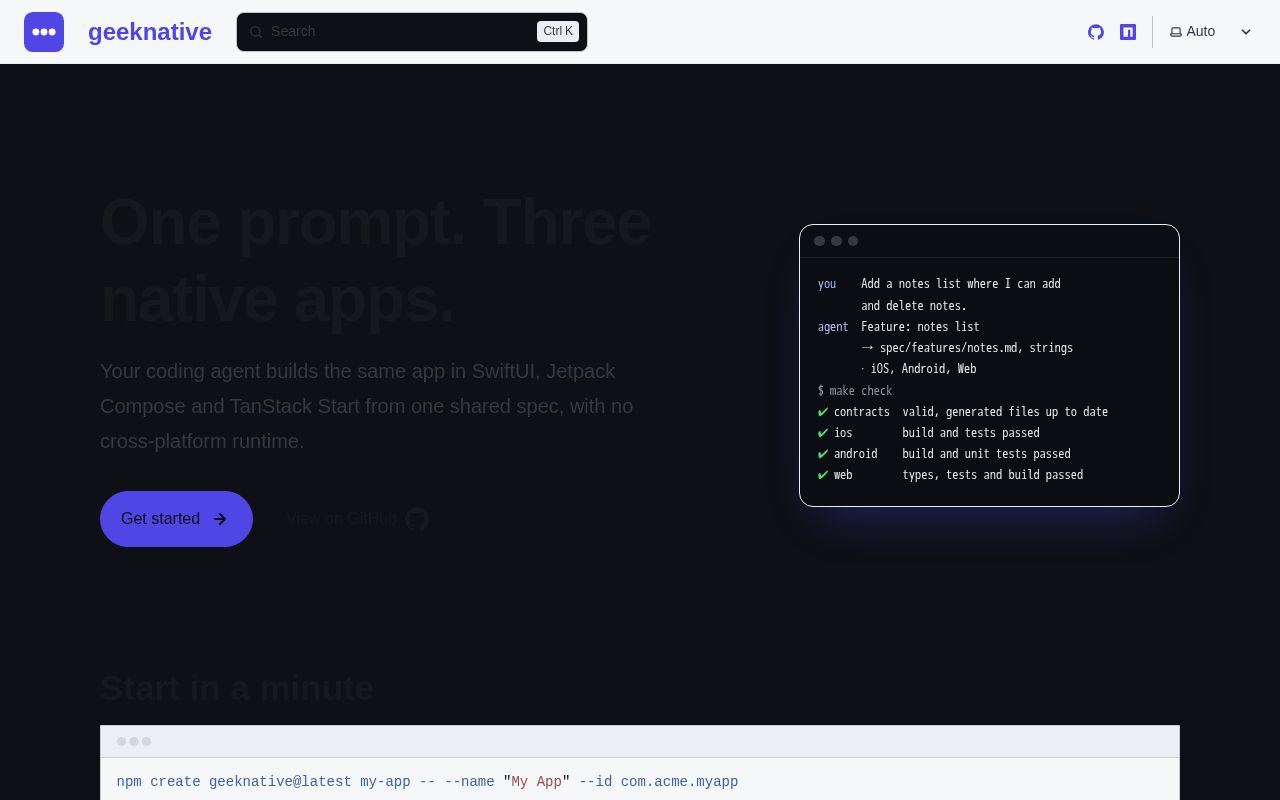Click the Get started button

(x=176, y=519)
